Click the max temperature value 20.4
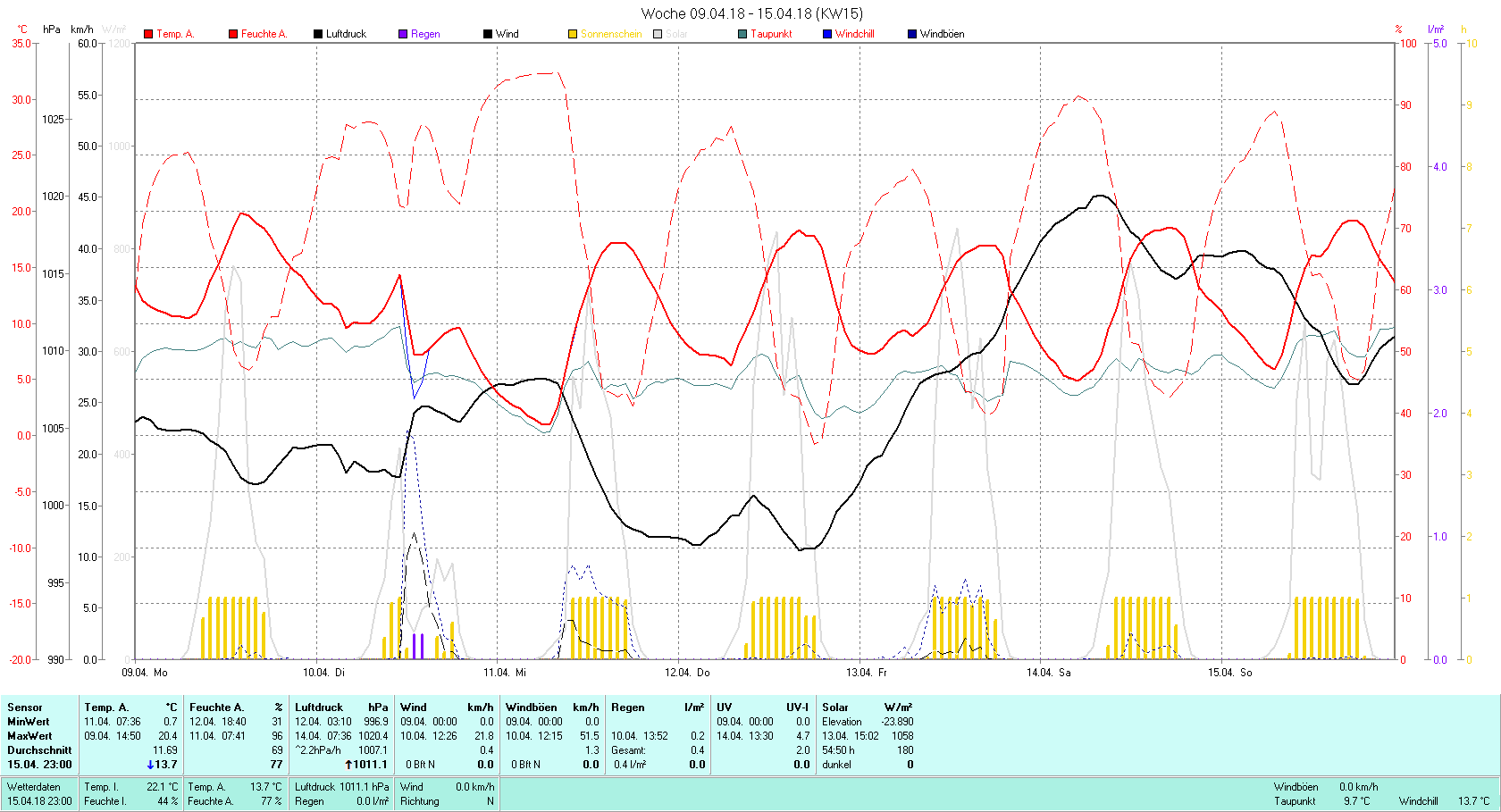 pyautogui.click(x=168, y=735)
